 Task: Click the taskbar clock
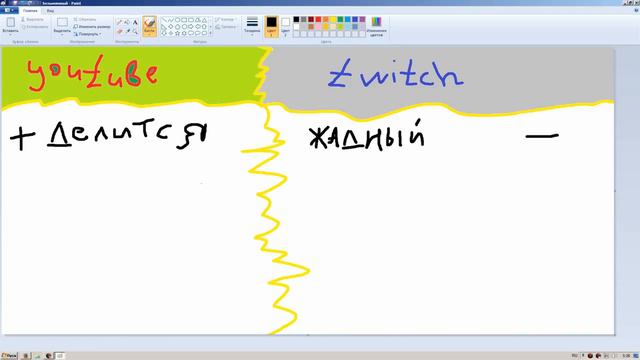(627, 356)
